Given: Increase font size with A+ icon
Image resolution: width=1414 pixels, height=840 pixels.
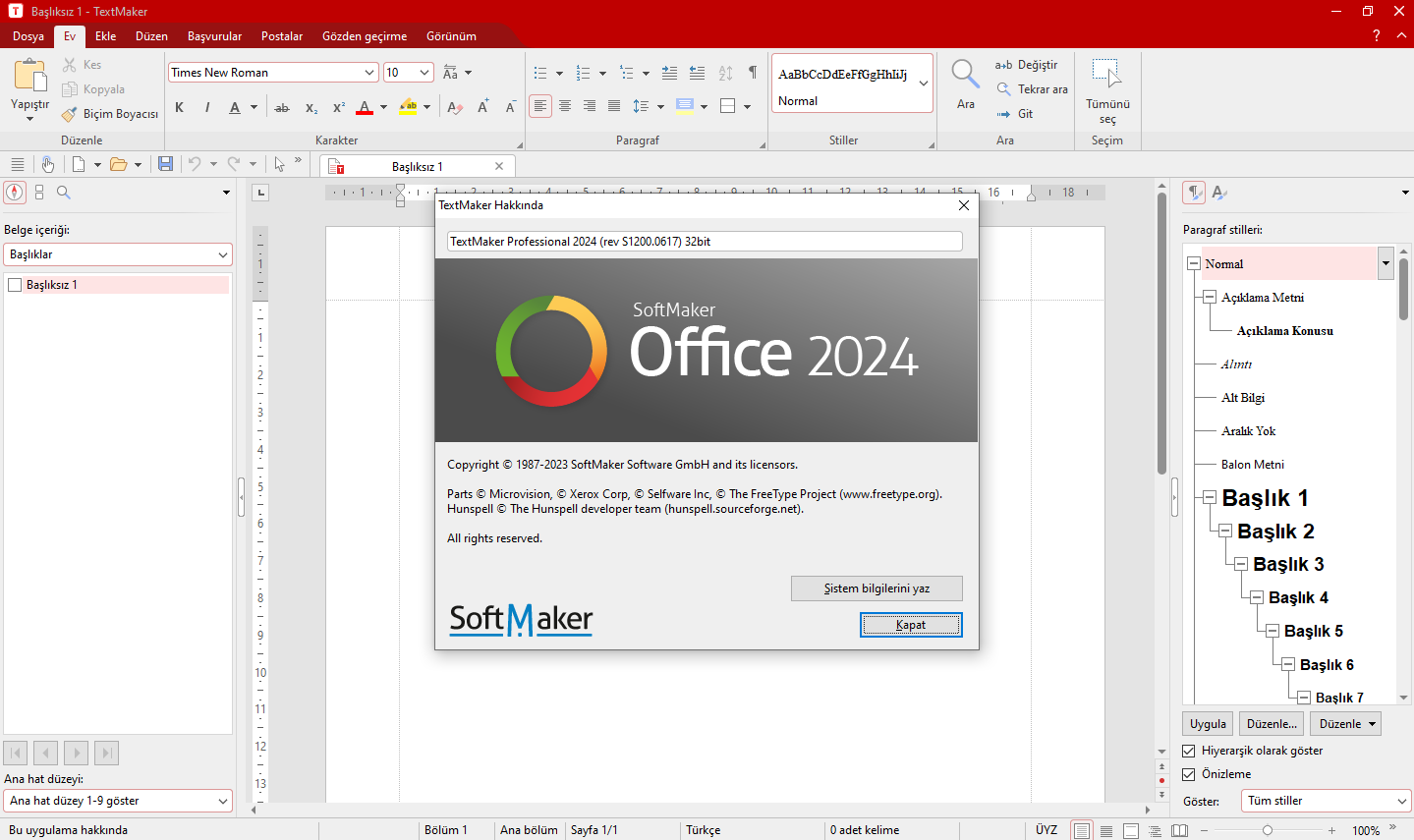Looking at the screenshot, I should 483,107.
